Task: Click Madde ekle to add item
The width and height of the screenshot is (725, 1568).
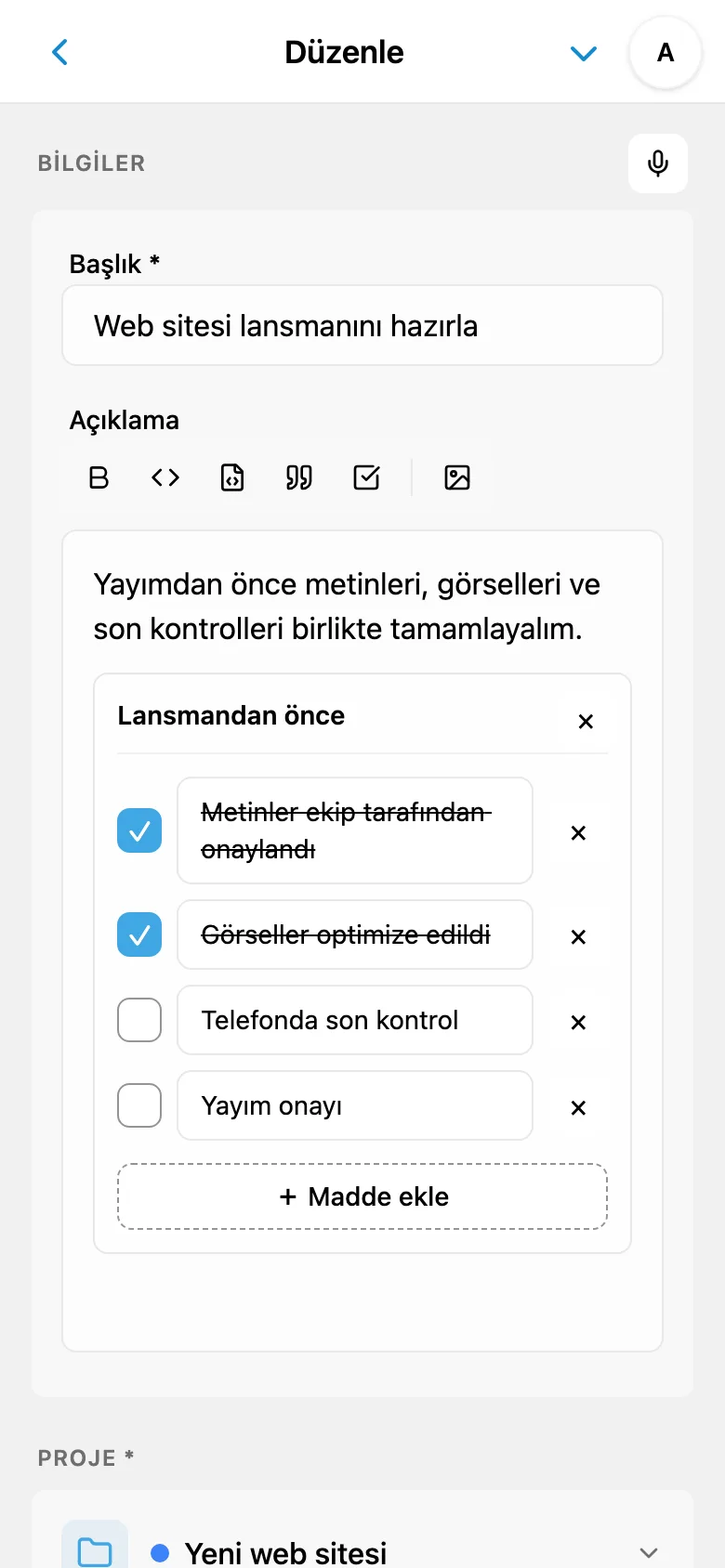Action: click(362, 1196)
